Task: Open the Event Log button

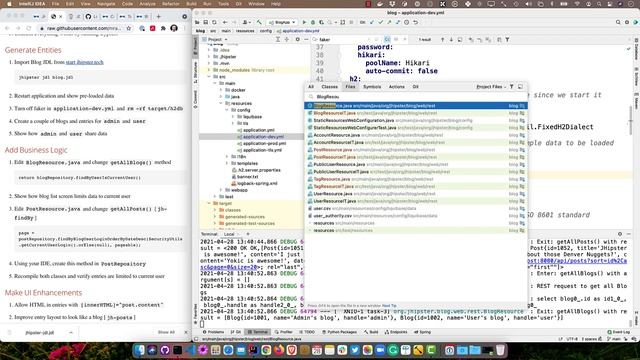Action: (618, 332)
